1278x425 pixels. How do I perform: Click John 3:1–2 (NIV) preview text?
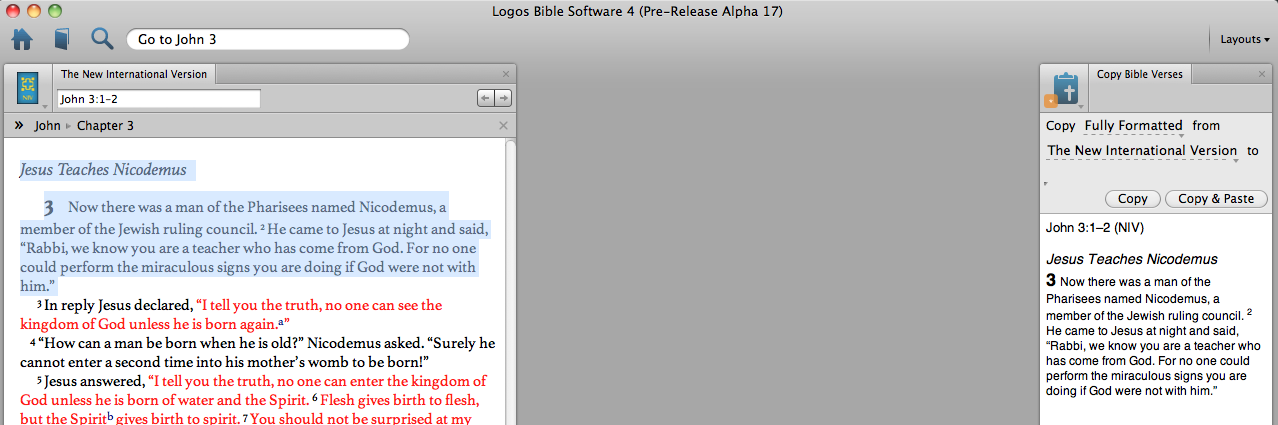coord(1095,228)
